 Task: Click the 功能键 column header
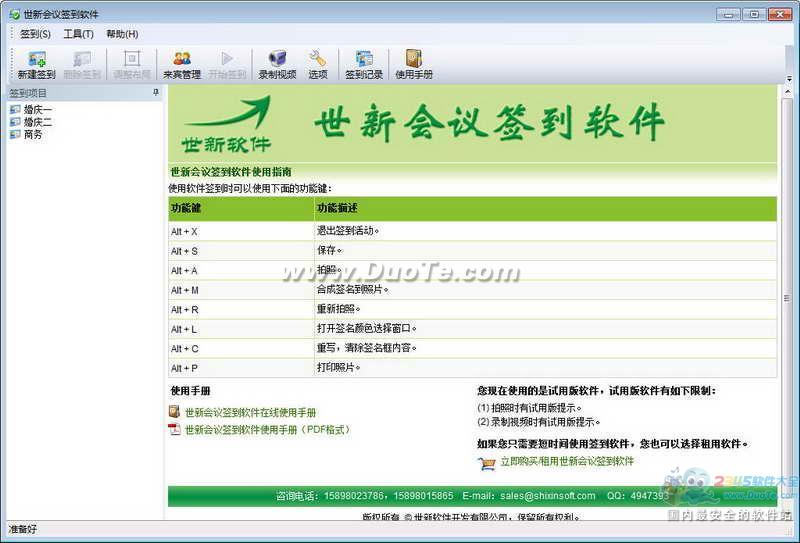pos(241,208)
